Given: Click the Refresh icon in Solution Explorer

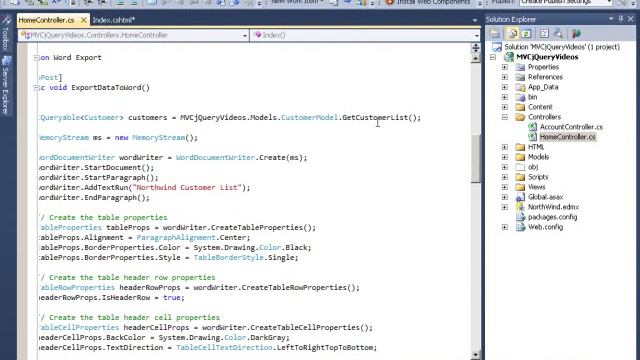Looking at the screenshot, I should click(x=527, y=33).
